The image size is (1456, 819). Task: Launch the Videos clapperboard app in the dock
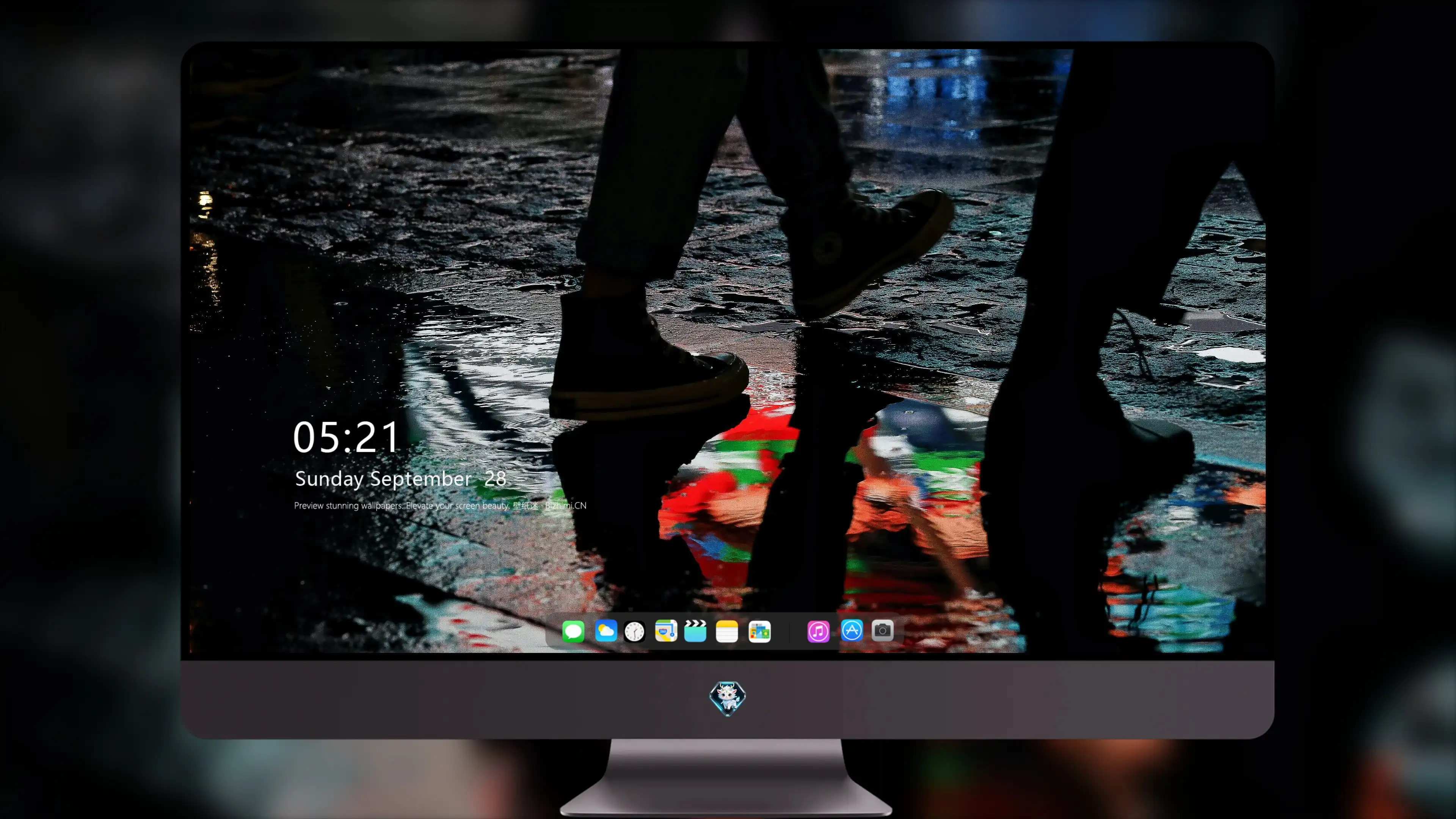click(695, 631)
